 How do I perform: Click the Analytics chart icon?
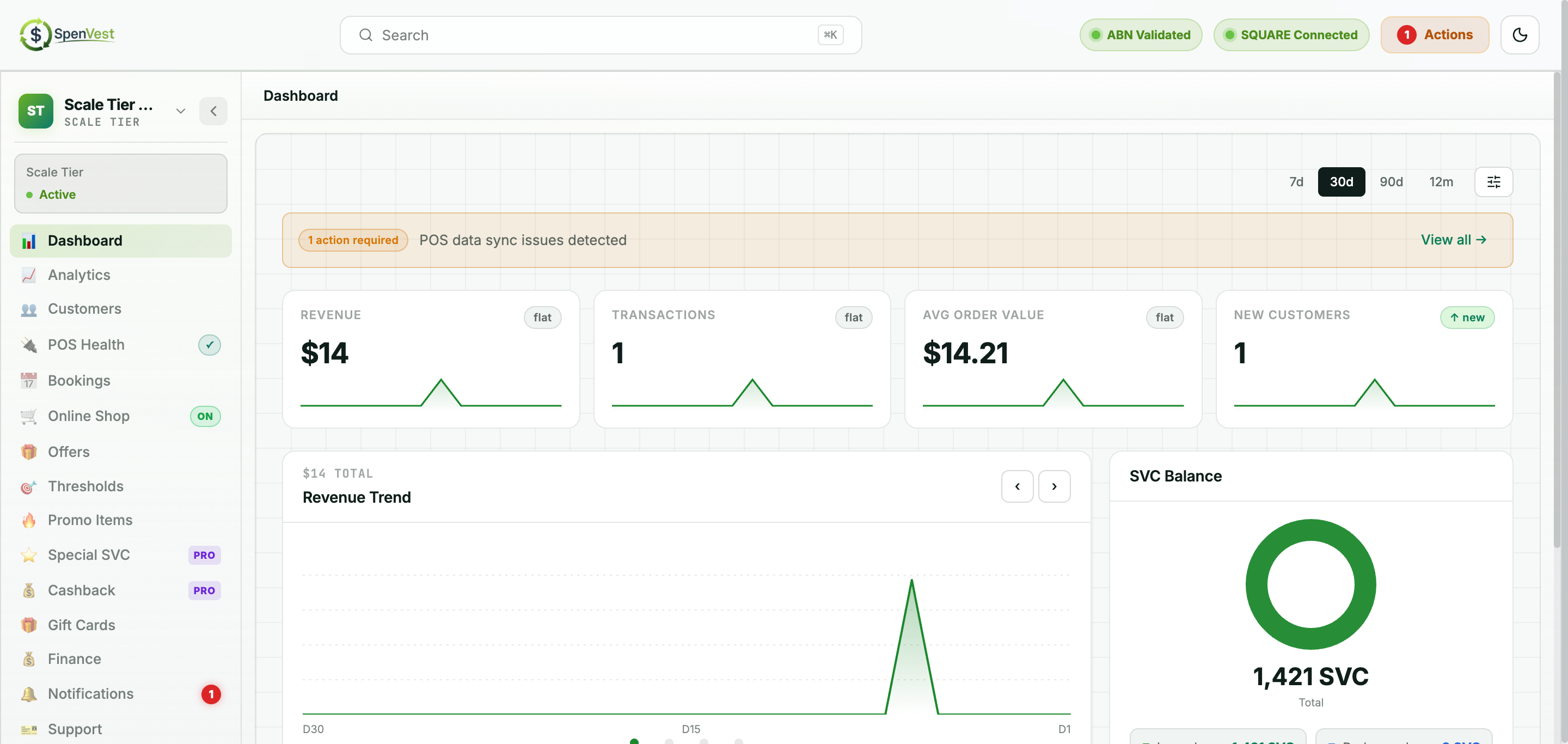tap(29, 275)
